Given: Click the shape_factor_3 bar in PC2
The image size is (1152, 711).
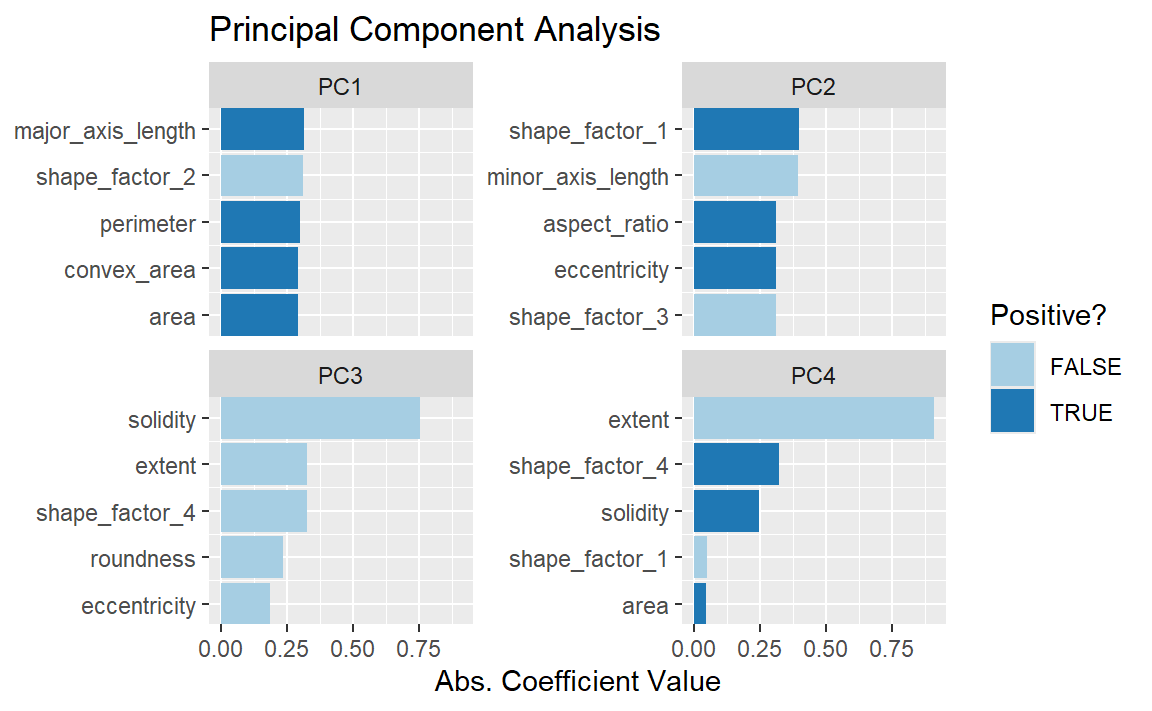Looking at the screenshot, I should [x=734, y=316].
